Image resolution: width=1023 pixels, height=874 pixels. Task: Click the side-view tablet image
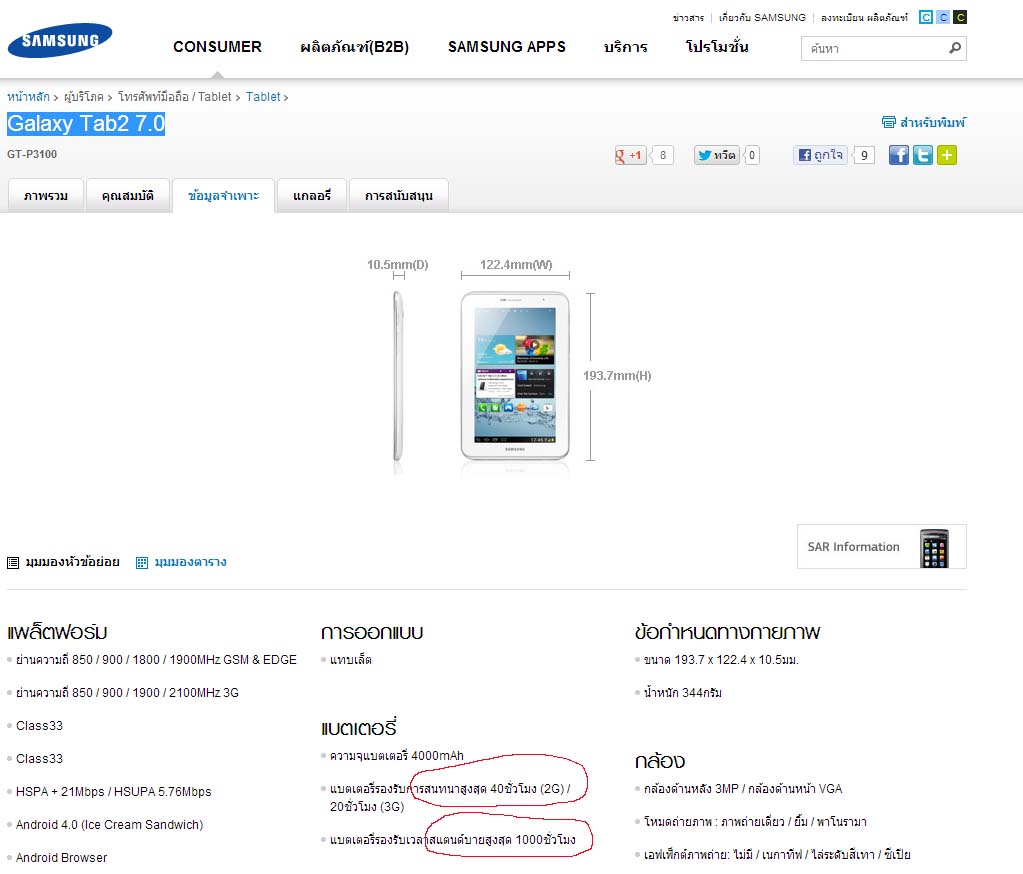[x=398, y=376]
